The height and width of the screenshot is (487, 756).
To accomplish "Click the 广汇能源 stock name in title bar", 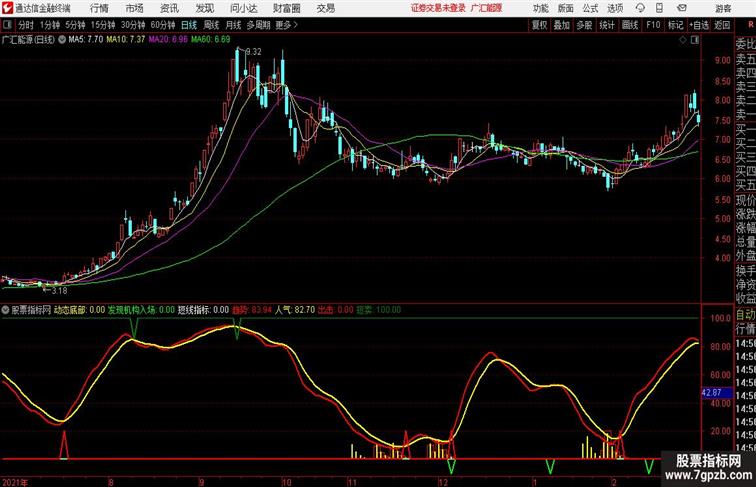I will (x=486, y=8).
